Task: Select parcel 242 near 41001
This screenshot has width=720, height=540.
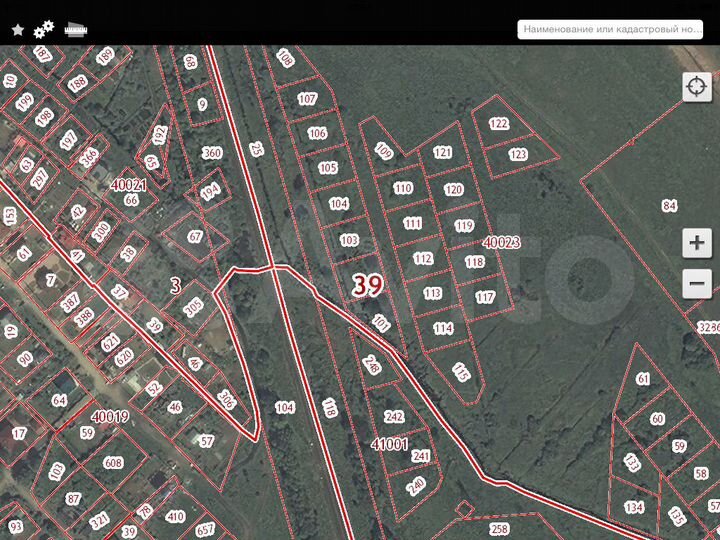Action: pyautogui.click(x=393, y=417)
